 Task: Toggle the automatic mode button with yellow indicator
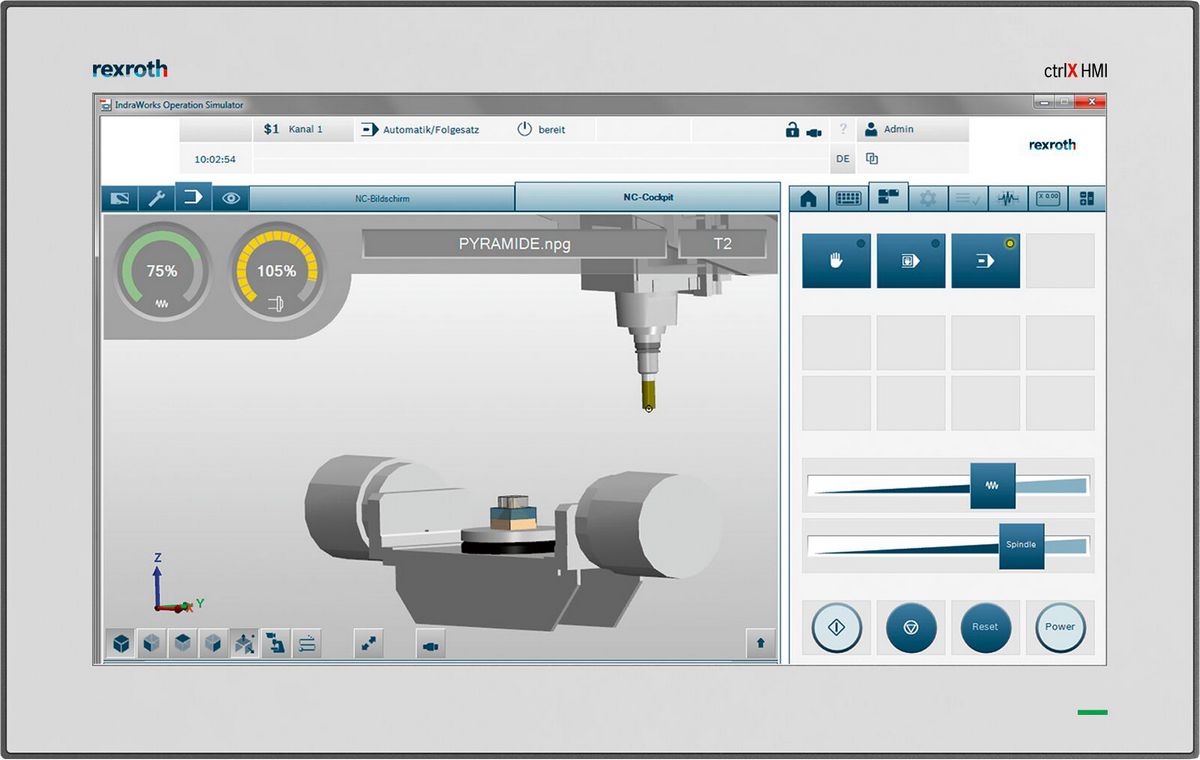pyautogui.click(x=985, y=261)
